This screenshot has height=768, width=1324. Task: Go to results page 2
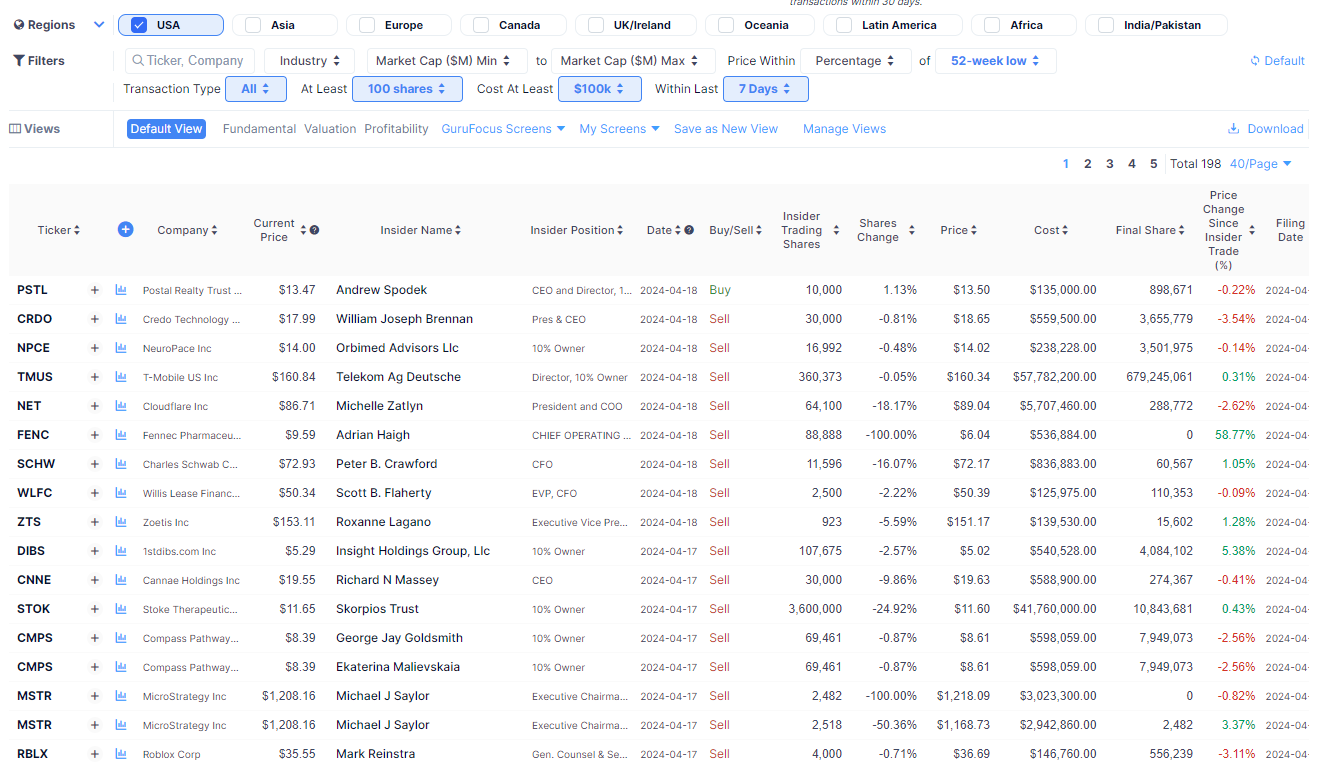pos(1088,164)
